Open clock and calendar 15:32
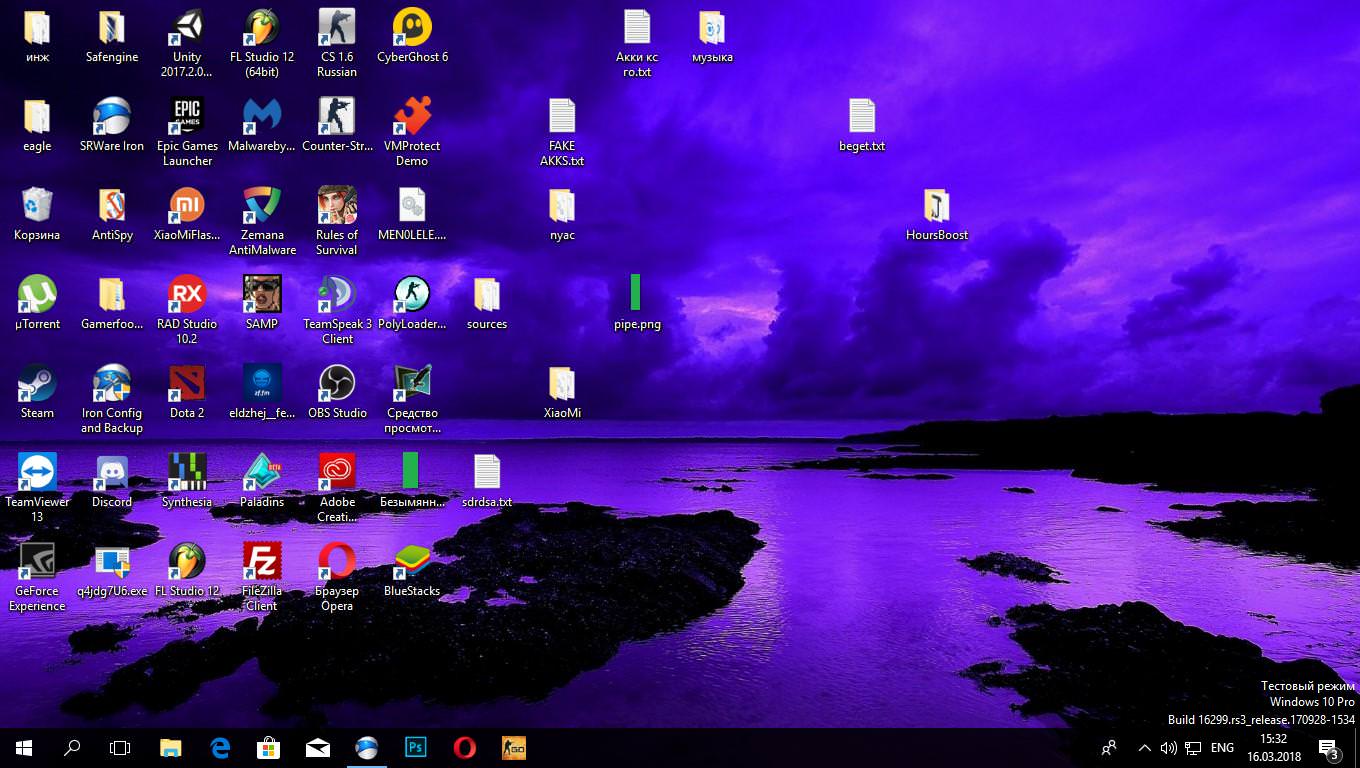Image resolution: width=1360 pixels, height=768 pixels. (x=1273, y=747)
